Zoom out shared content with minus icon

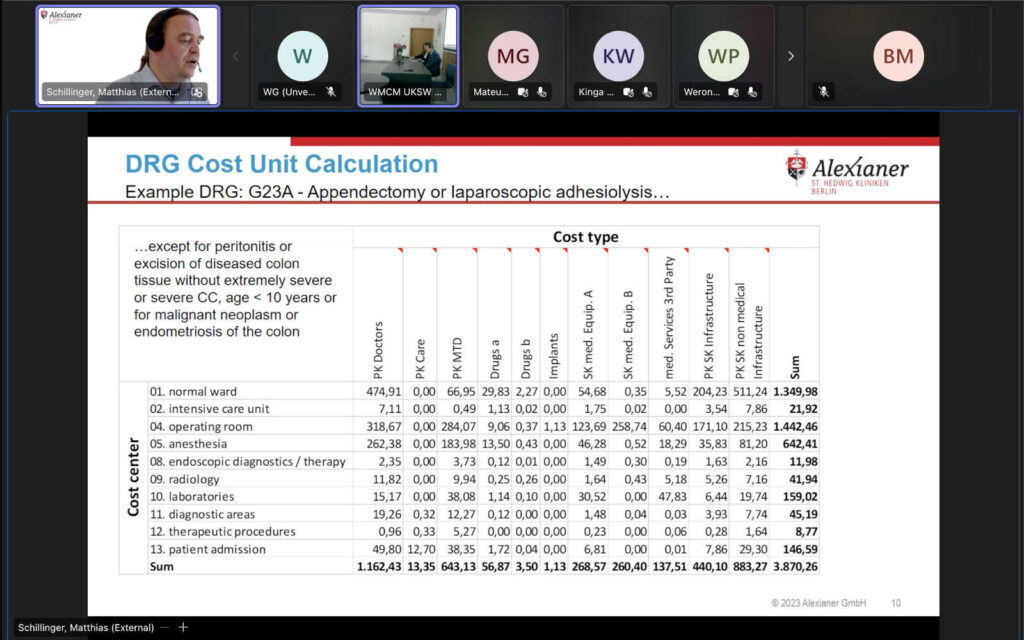click(x=165, y=627)
